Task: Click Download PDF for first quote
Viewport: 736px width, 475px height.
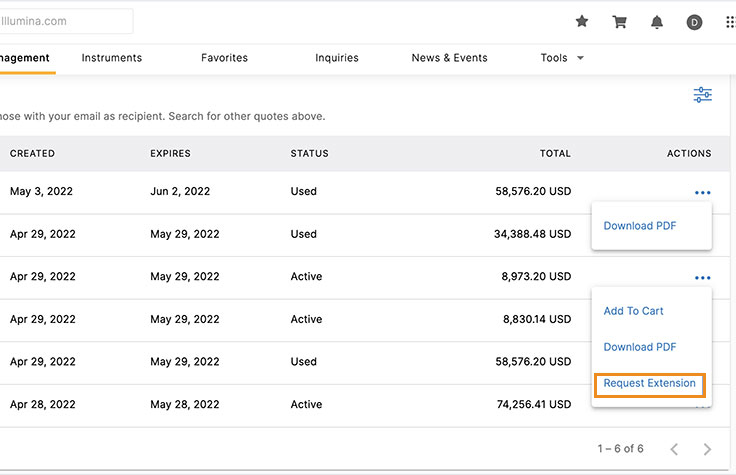Action: (640, 226)
